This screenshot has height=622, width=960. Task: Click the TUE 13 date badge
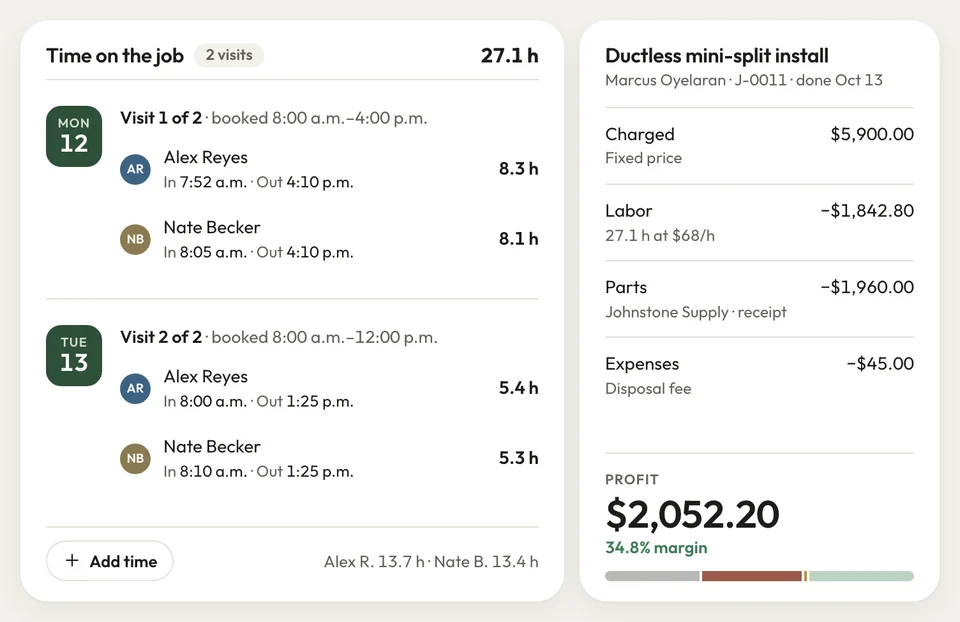(74, 355)
